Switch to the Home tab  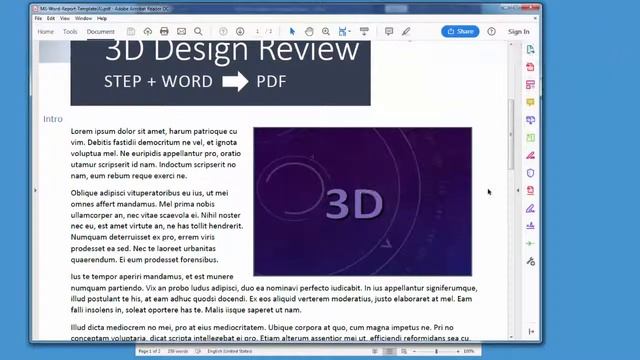click(x=46, y=31)
